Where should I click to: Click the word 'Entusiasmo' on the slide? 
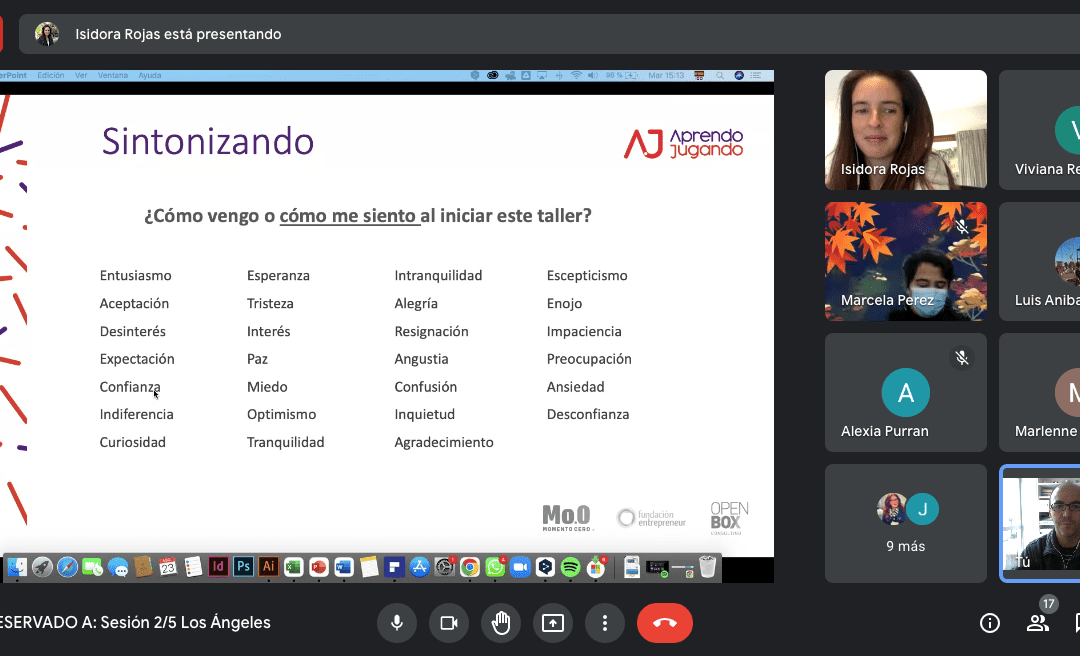[x=136, y=276]
